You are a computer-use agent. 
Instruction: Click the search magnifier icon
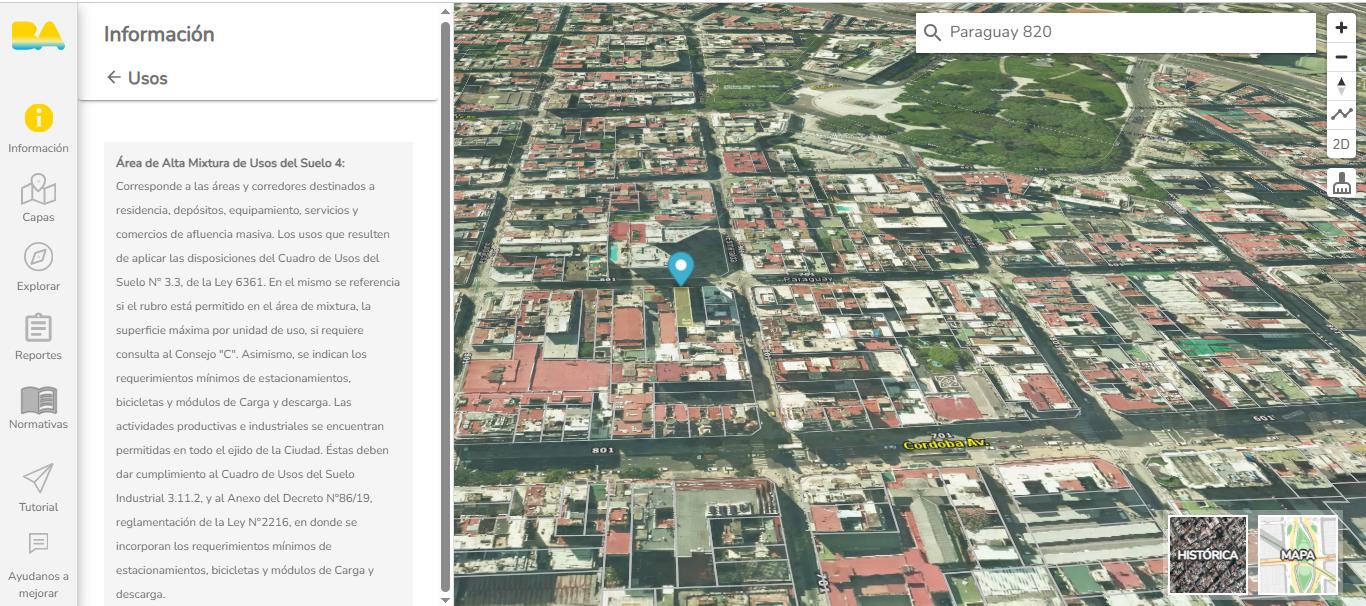pos(932,32)
